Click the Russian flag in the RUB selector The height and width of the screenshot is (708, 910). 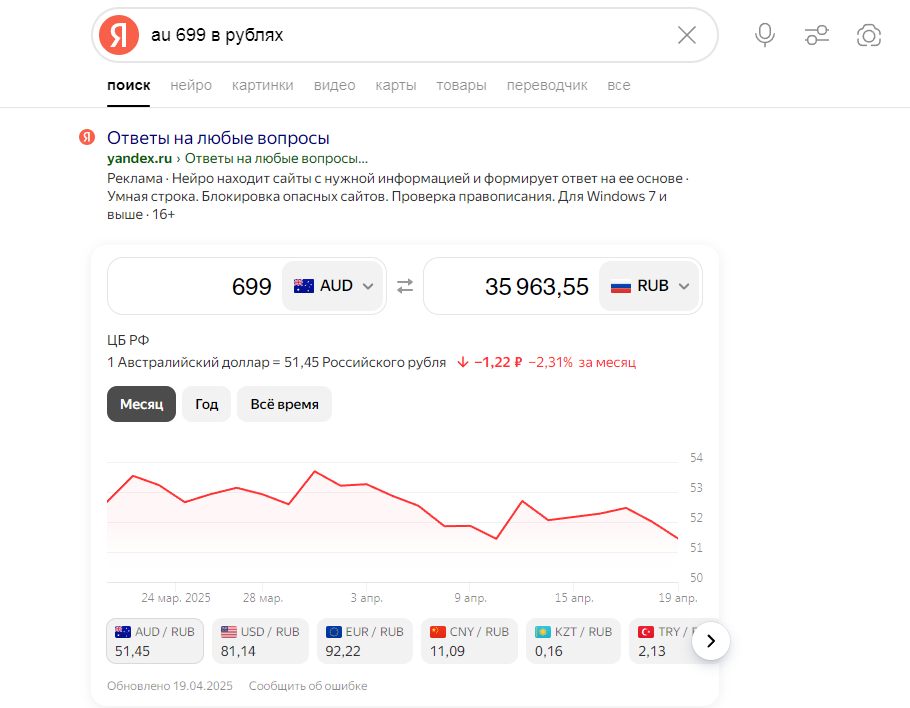pyautogui.click(x=620, y=286)
